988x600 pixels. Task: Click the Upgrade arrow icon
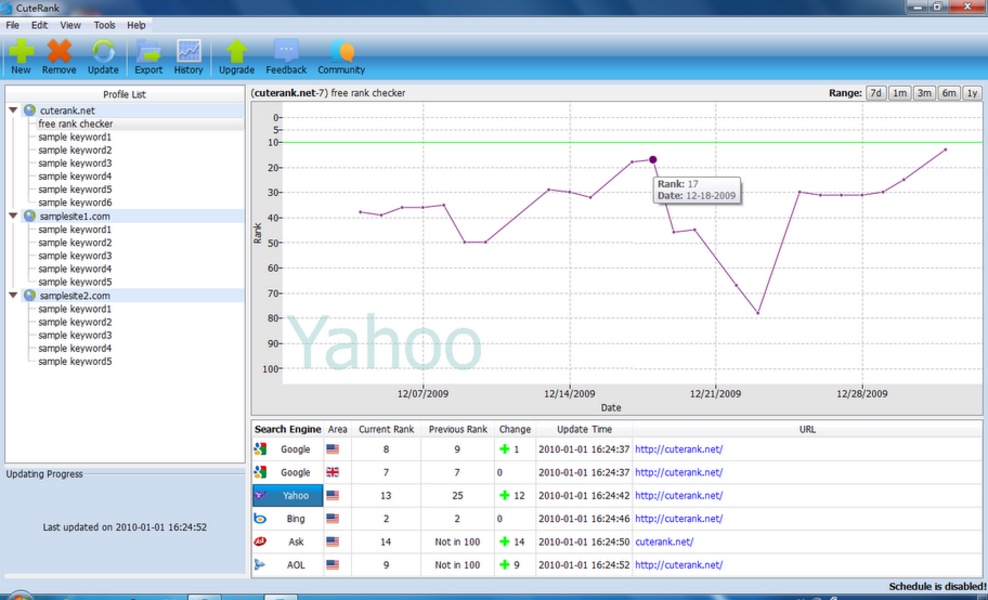click(236, 52)
